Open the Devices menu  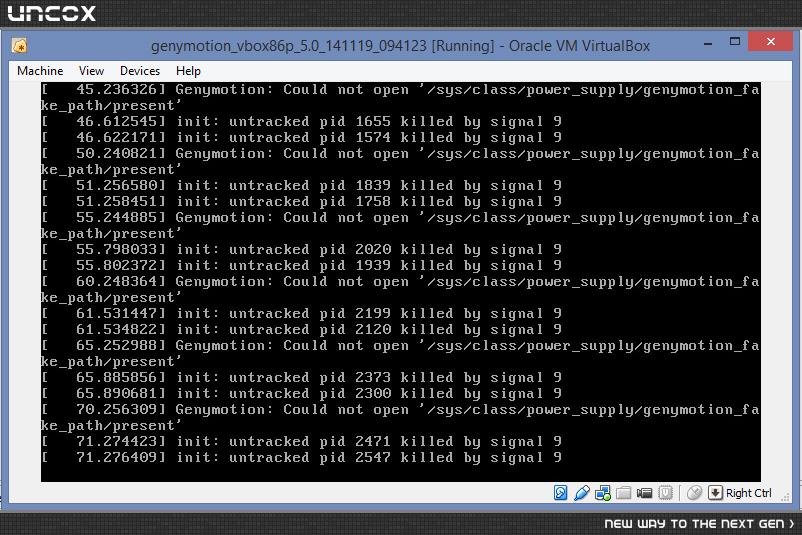tap(140, 71)
